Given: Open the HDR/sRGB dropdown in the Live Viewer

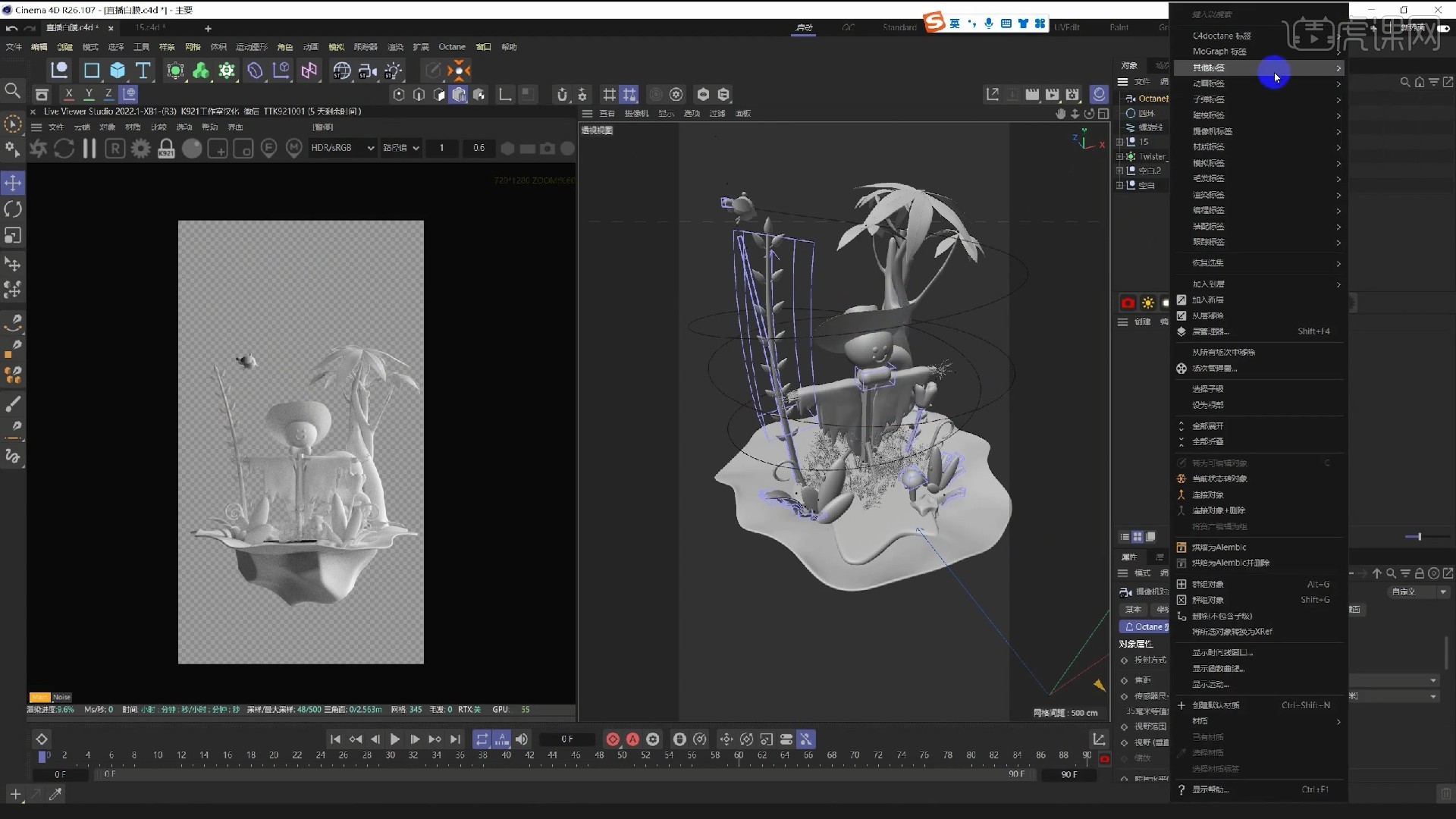Looking at the screenshot, I should click(342, 148).
